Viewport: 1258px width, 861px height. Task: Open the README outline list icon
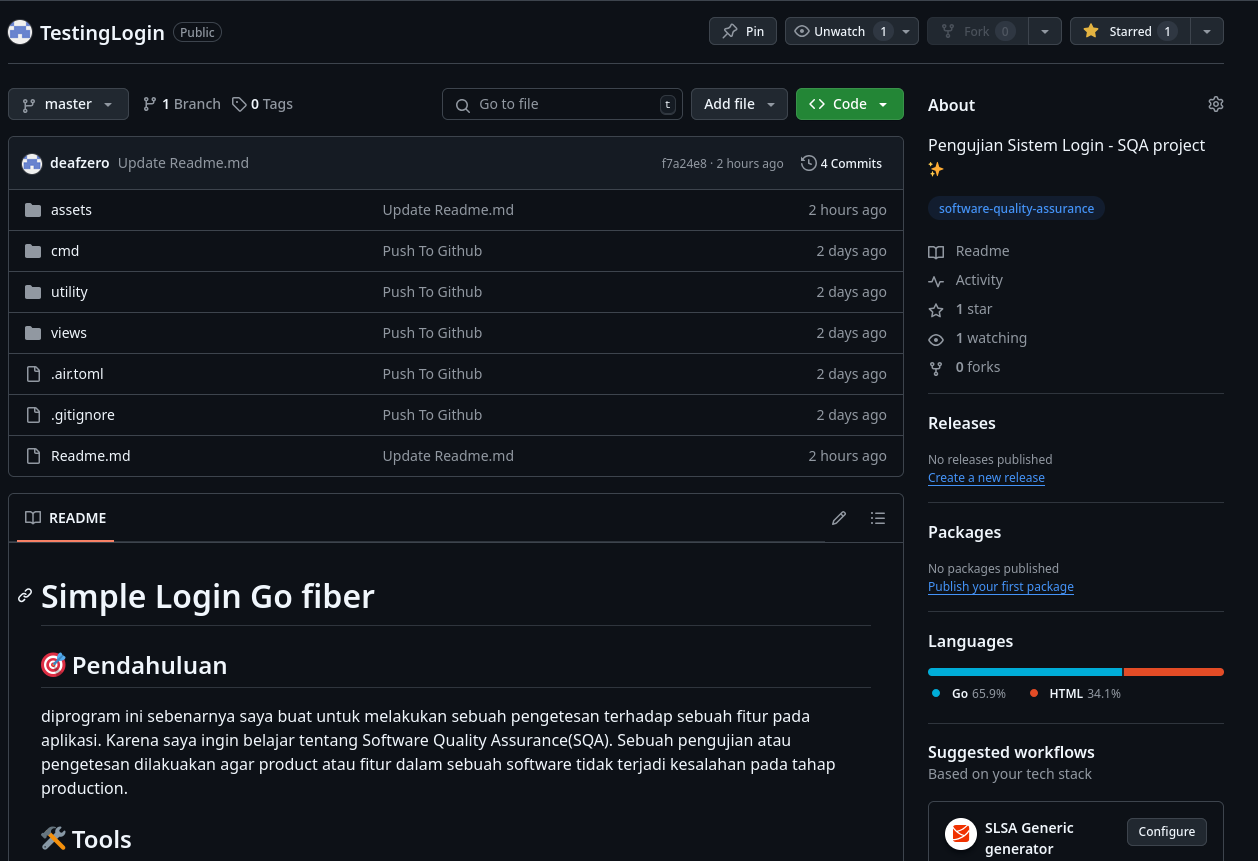pos(878,518)
